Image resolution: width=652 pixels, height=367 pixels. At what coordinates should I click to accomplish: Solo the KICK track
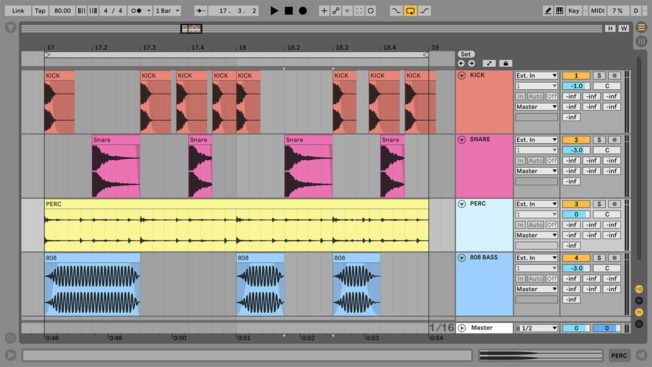(x=599, y=76)
